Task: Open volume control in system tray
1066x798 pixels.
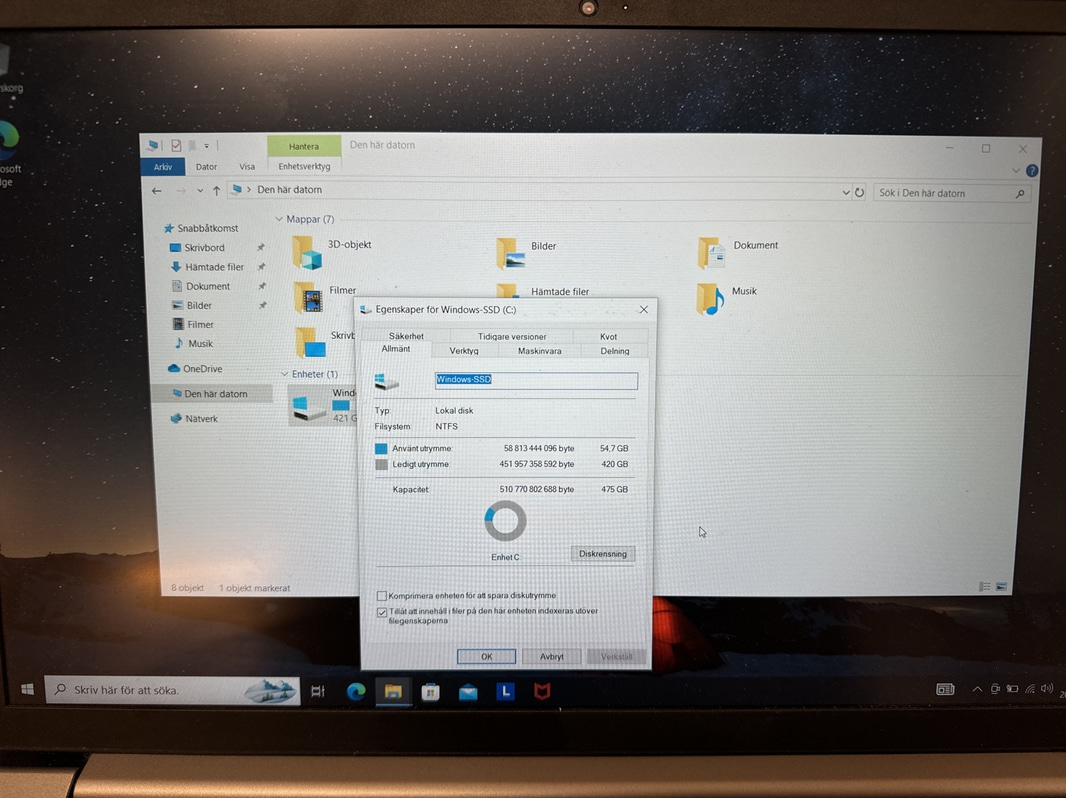Action: pos(1046,689)
